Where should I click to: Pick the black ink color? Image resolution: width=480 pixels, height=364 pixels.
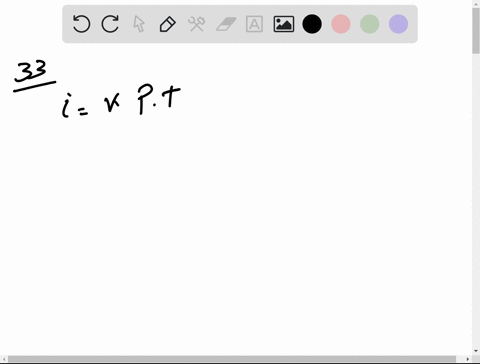click(312, 24)
